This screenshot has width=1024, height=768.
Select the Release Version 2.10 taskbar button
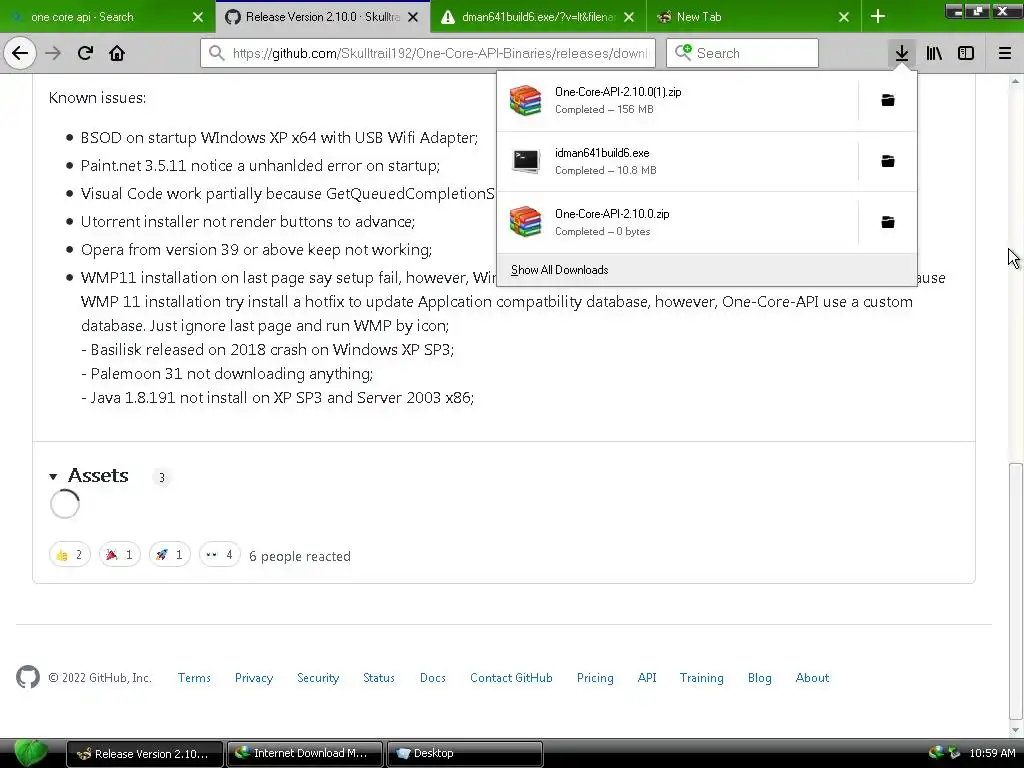[x=144, y=754]
